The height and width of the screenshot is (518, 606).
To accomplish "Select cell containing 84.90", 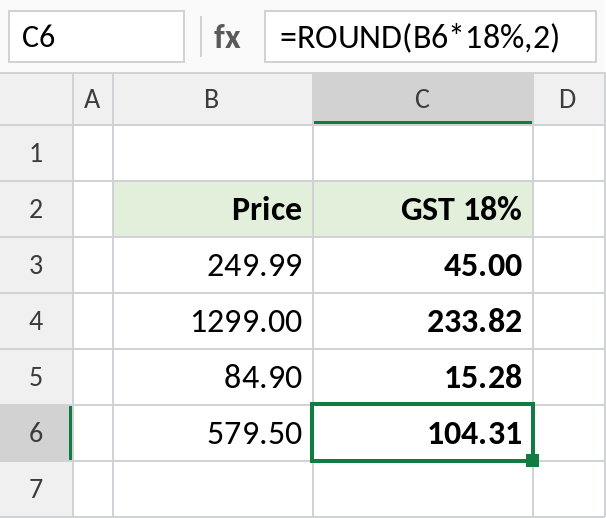I will click(213, 377).
